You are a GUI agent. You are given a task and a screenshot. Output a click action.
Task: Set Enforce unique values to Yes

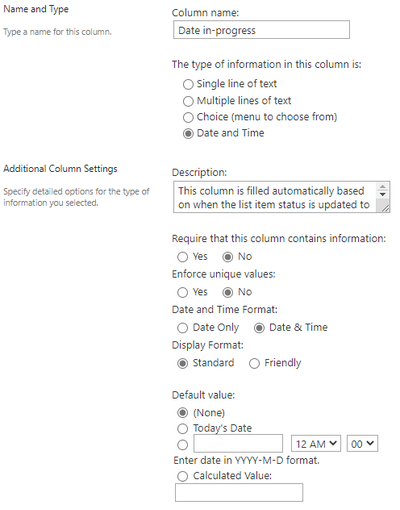pos(182,292)
